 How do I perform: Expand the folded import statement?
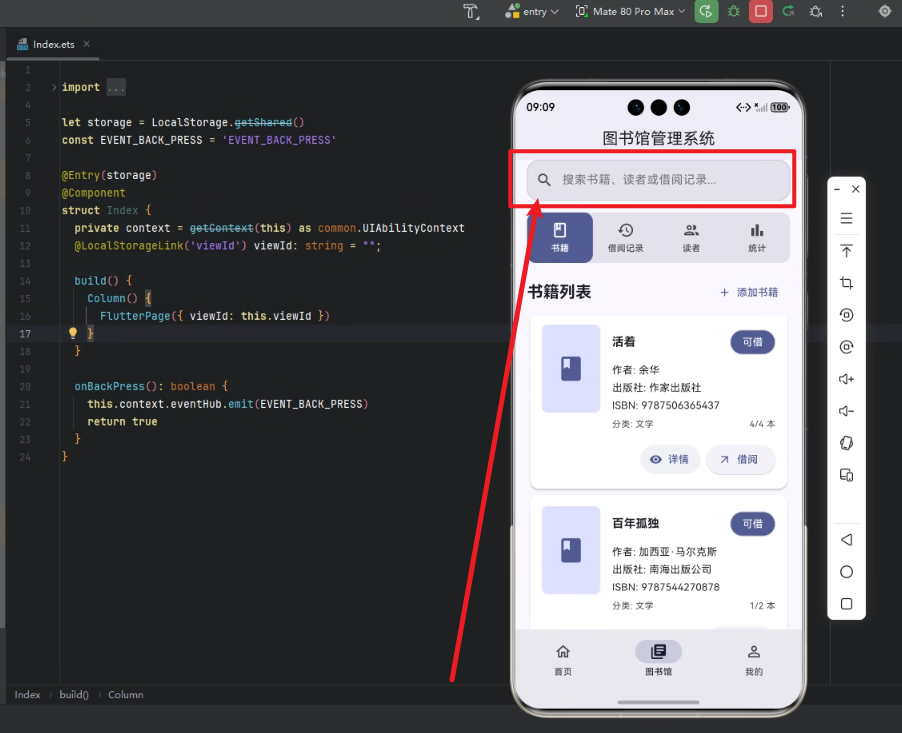click(x=115, y=86)
